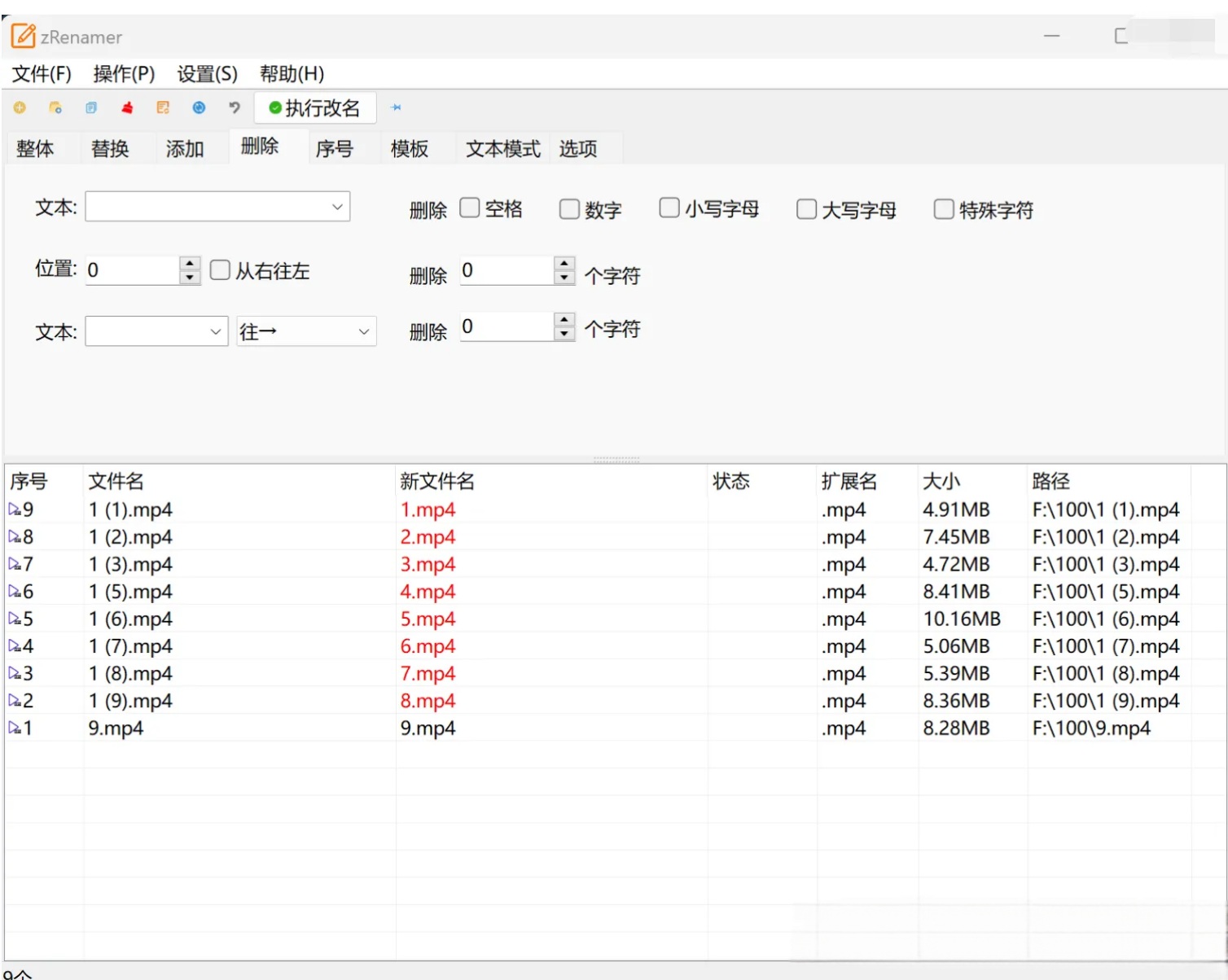This screenshot has width=1228, height=980.
Task: Open the 文本模式 tab
Action: coord(503,148)
